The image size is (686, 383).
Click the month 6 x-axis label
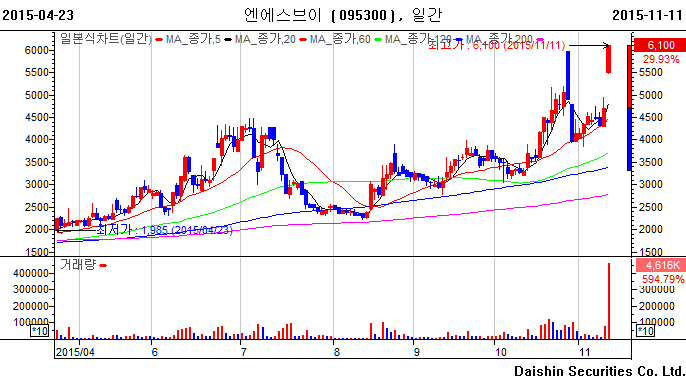(x=154, y=352)
